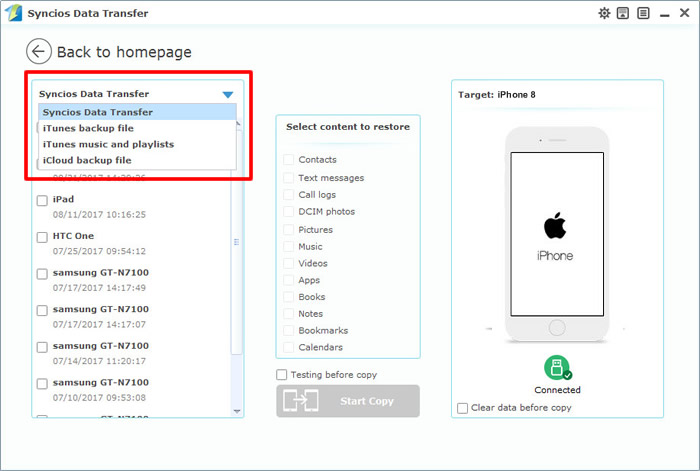Check samsung GT-N7100 07/14/2017 backup

42,347
